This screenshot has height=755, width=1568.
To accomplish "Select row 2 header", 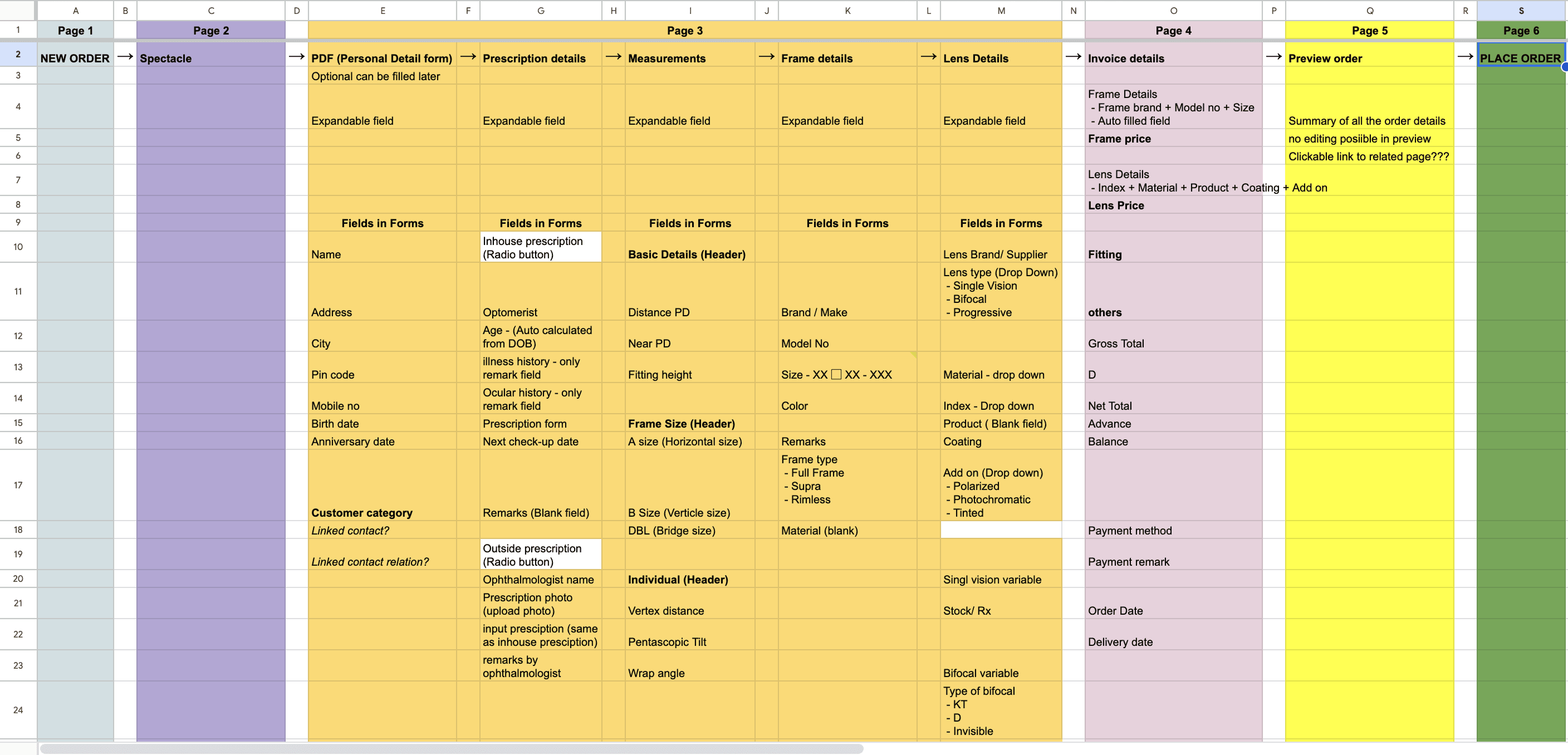I will (x=18, y=54).
